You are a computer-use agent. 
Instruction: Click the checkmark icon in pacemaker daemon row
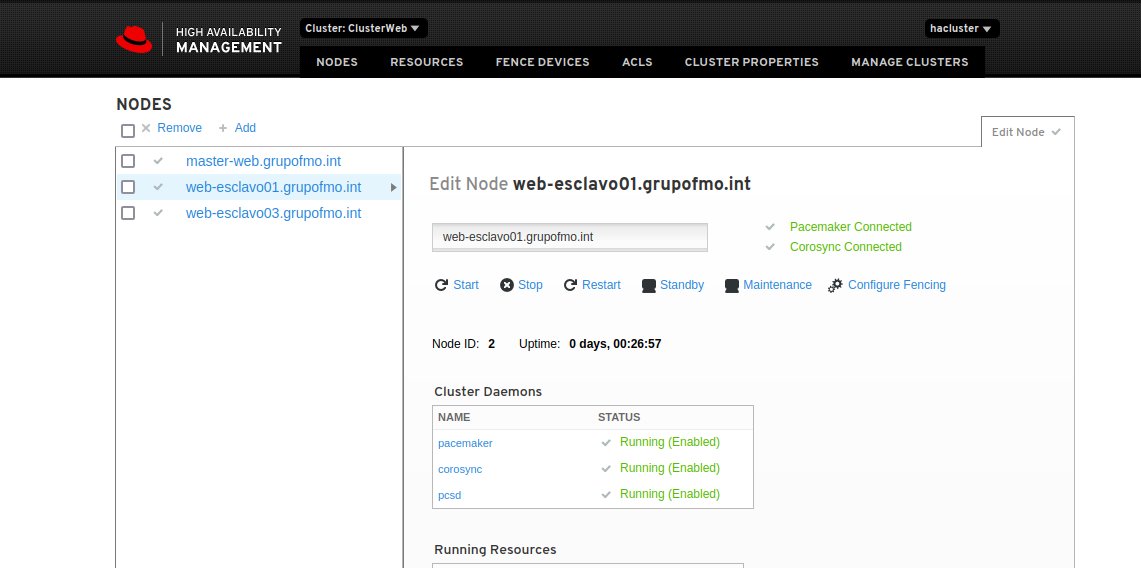coord(606,442)
